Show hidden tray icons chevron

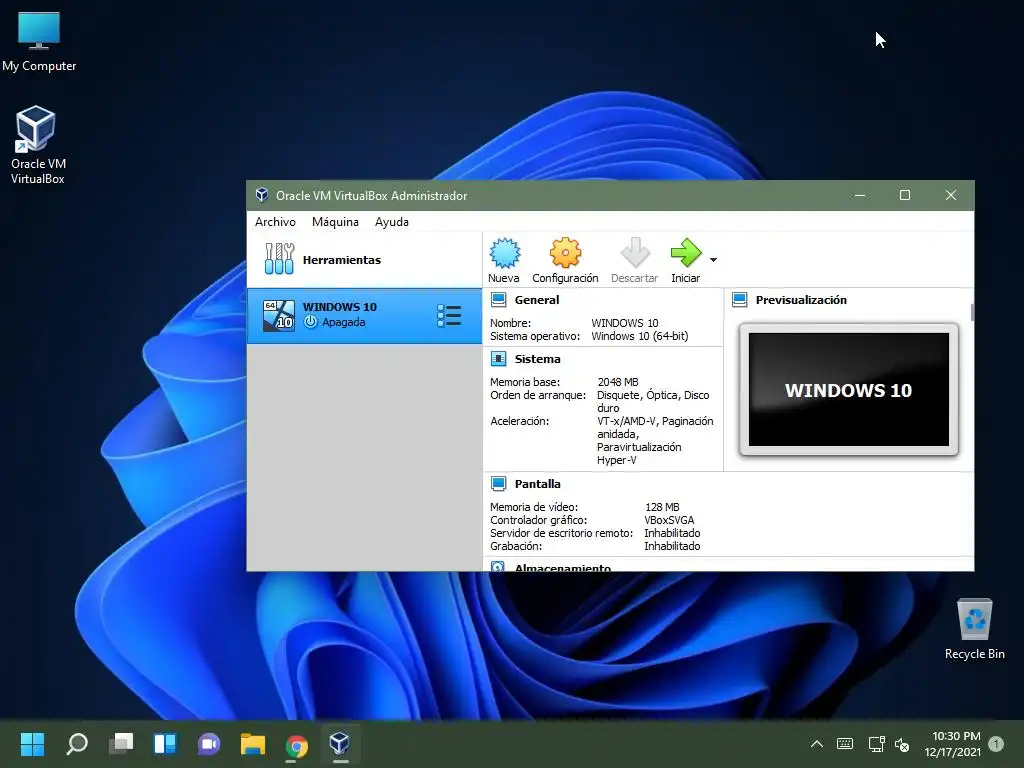(x=816, y=744)
